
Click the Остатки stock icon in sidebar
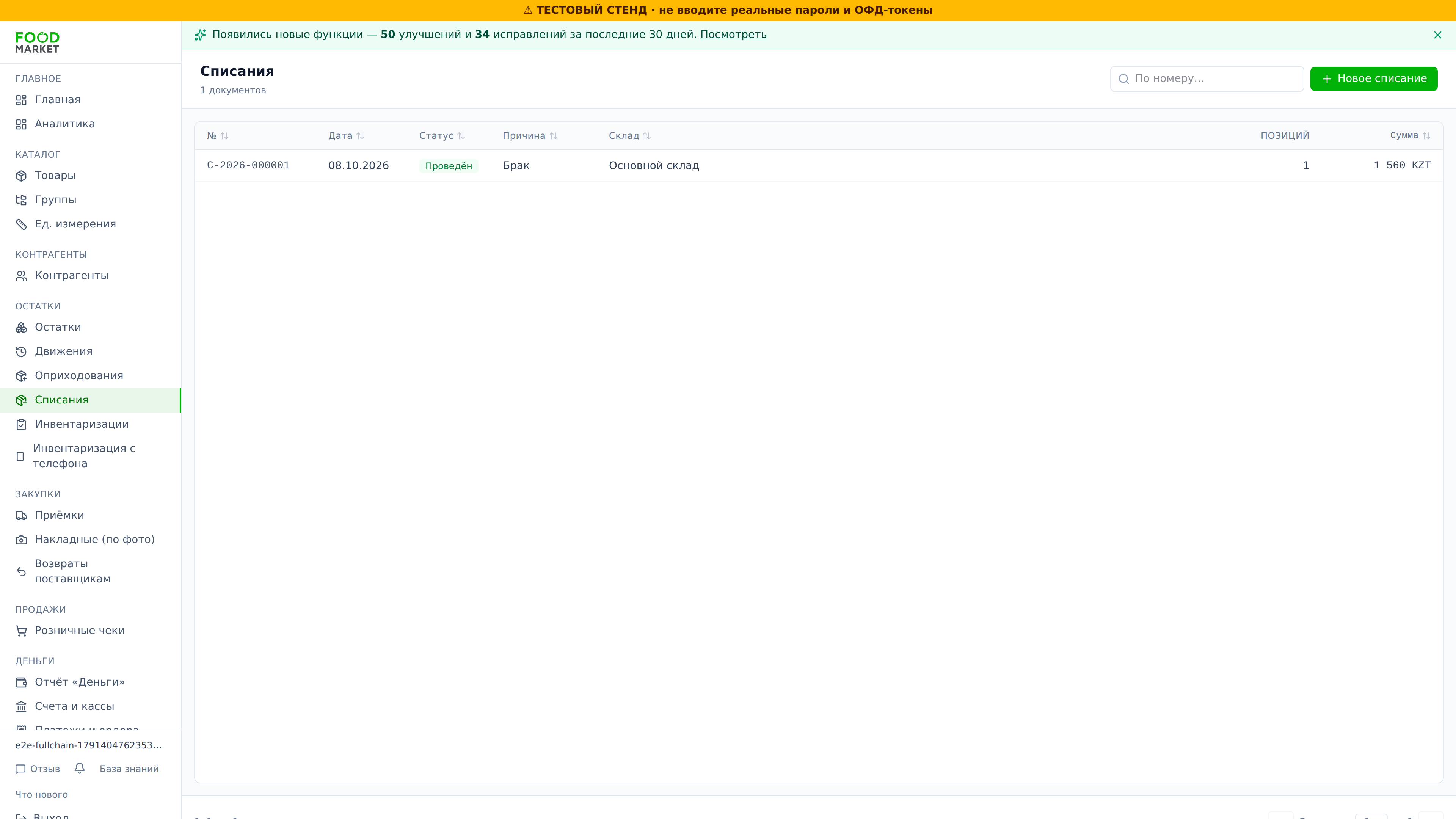pyautogui.click(x=21, y=327)
